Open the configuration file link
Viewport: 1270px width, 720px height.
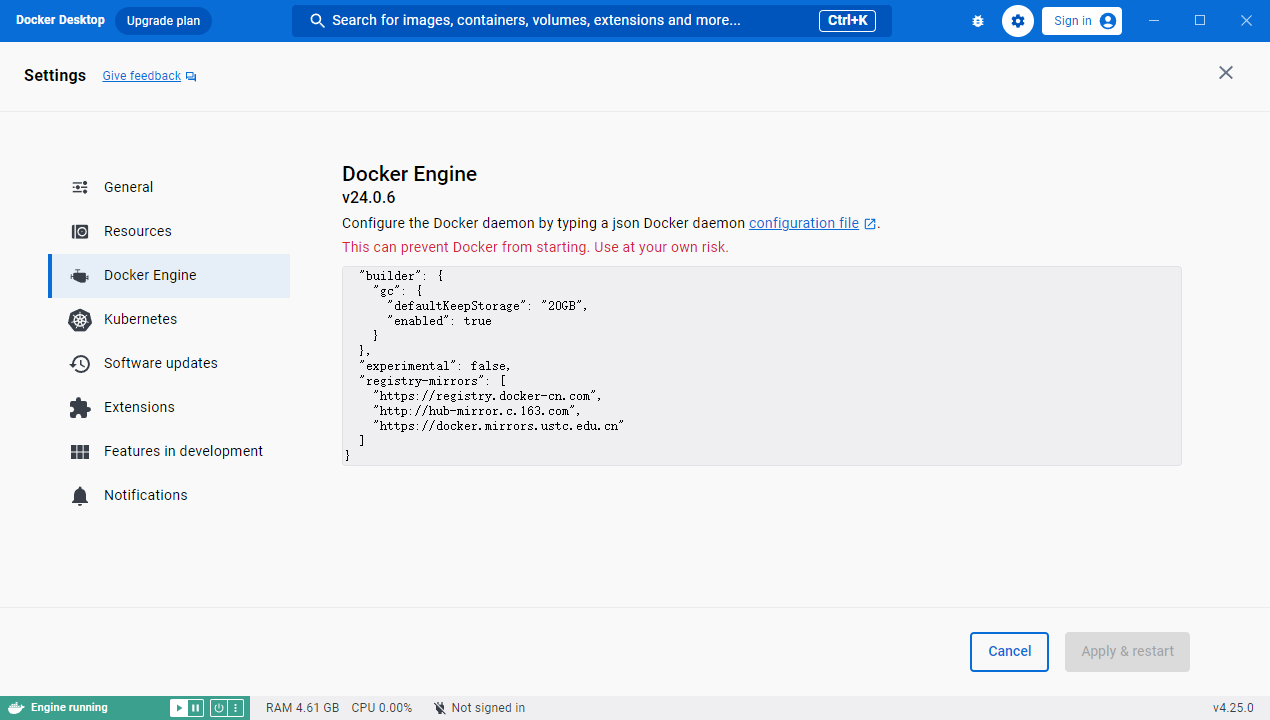[x=804, y=223]
